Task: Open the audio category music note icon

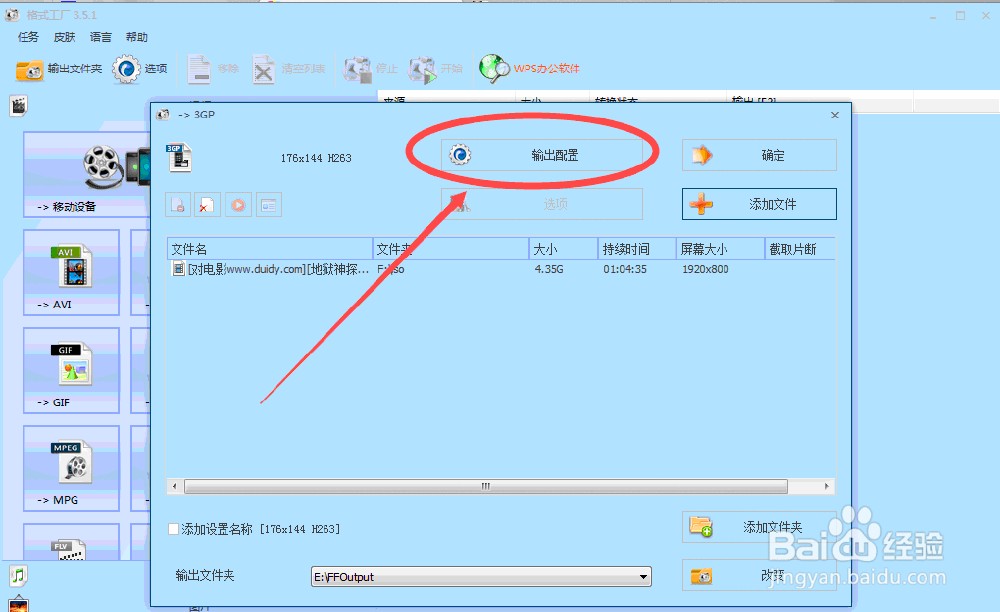Action: (x=18, y=576)
